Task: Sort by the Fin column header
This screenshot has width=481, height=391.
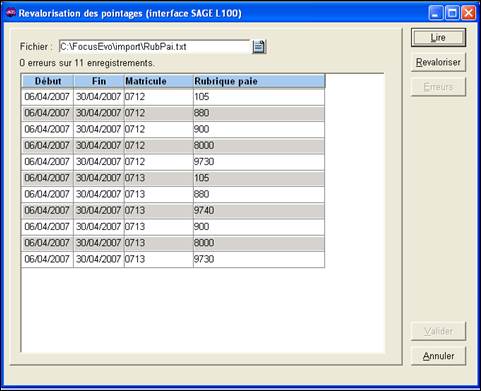Action: (x=99, y=81)
